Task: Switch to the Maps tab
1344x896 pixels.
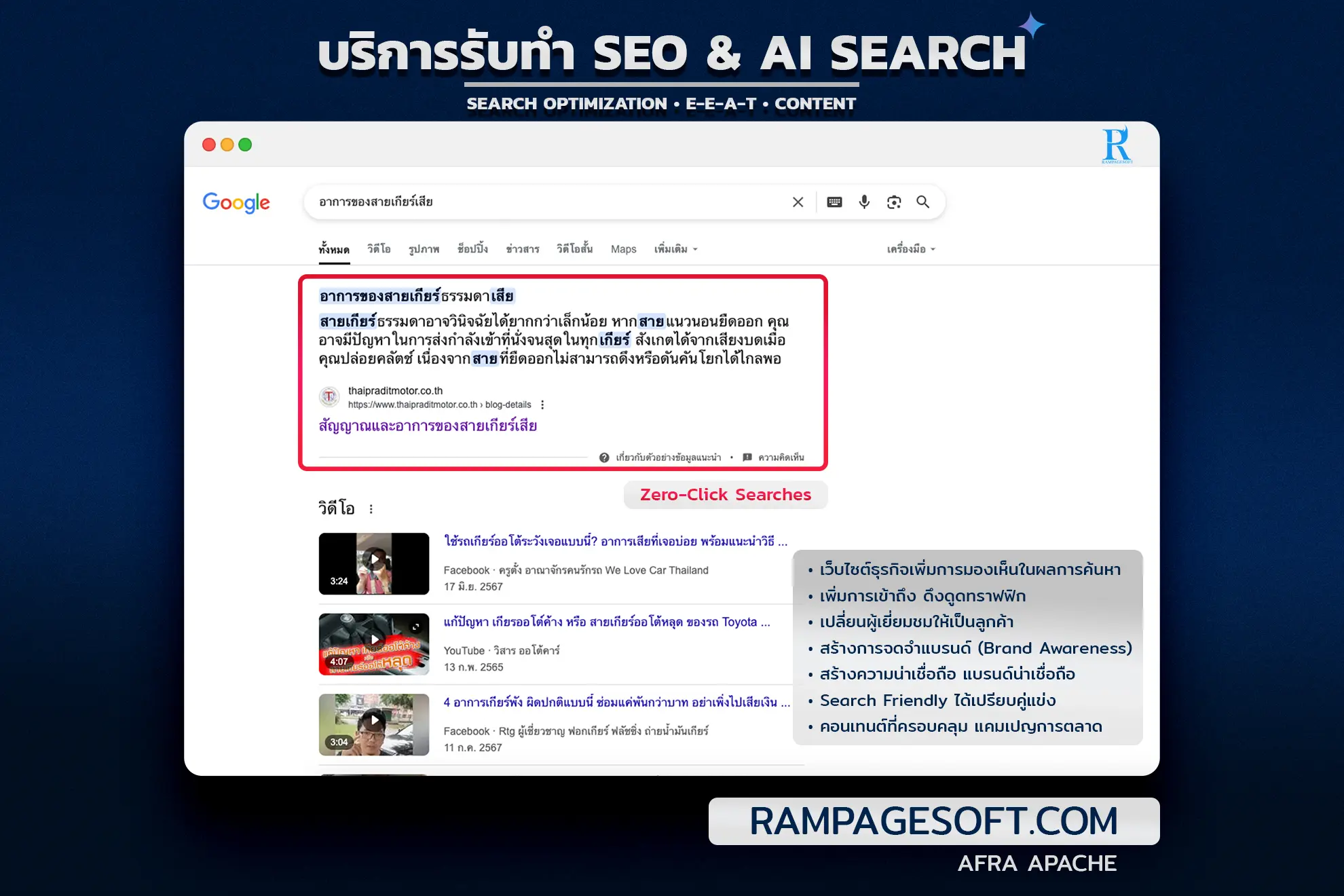Action: point(624,249)
